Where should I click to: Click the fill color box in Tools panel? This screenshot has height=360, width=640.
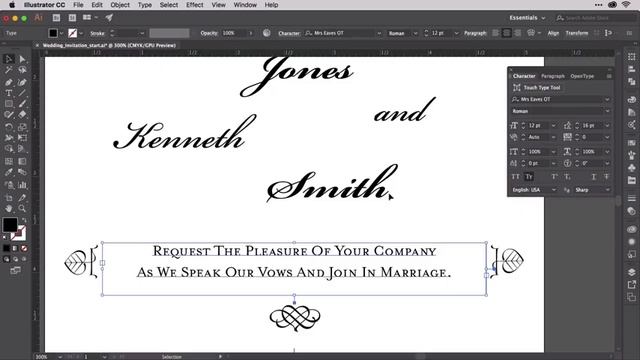tap(10, 225)
